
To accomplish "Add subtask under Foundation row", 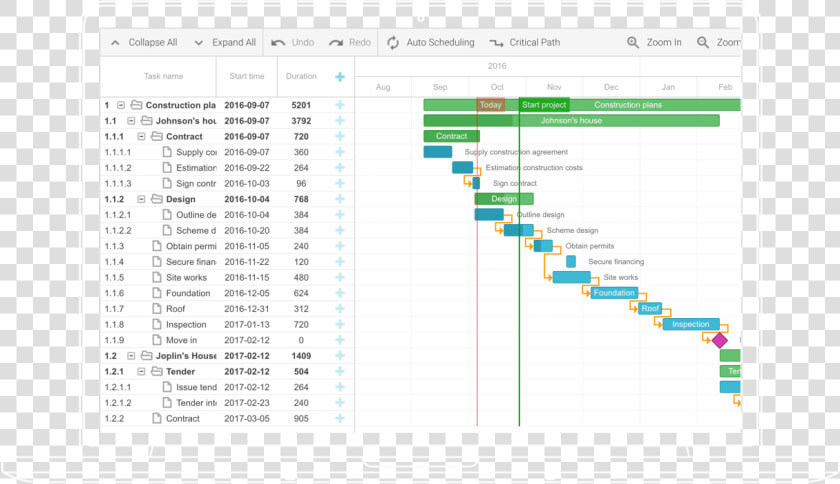I will click(340, 293).
